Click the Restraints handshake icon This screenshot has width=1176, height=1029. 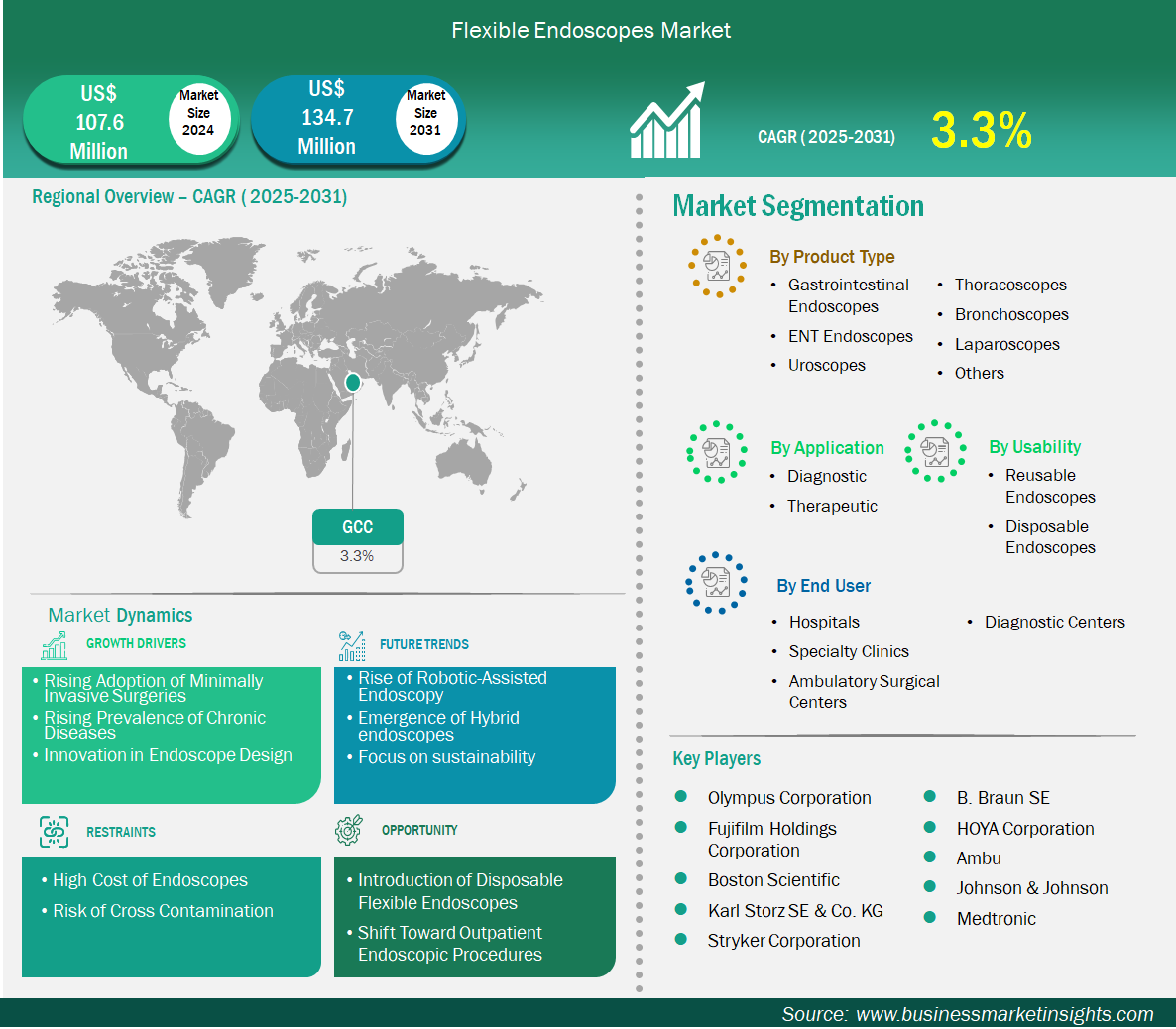54,832
